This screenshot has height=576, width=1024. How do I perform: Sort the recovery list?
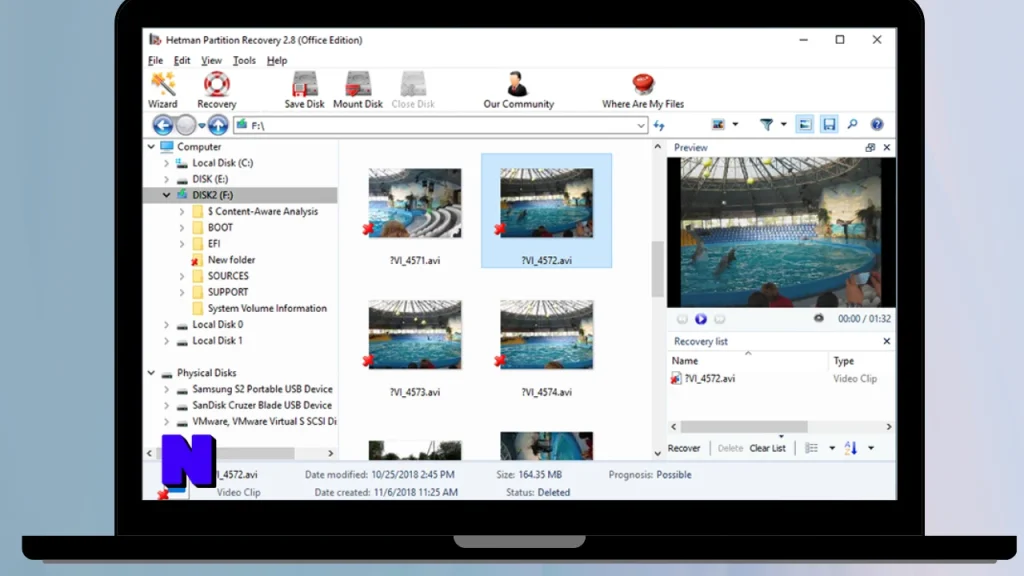[850, 448]
